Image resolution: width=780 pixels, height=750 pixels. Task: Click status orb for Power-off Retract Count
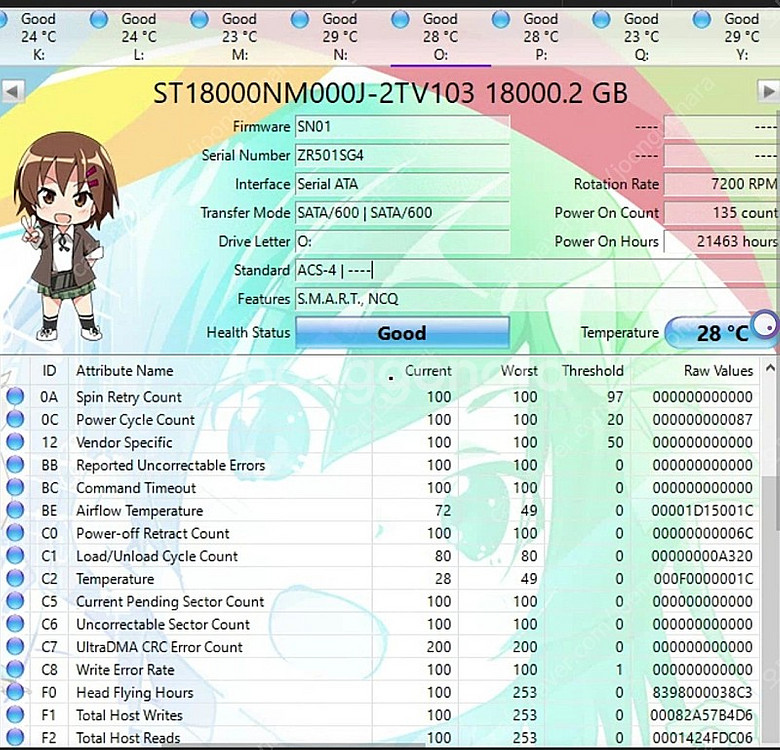point(15,533)
